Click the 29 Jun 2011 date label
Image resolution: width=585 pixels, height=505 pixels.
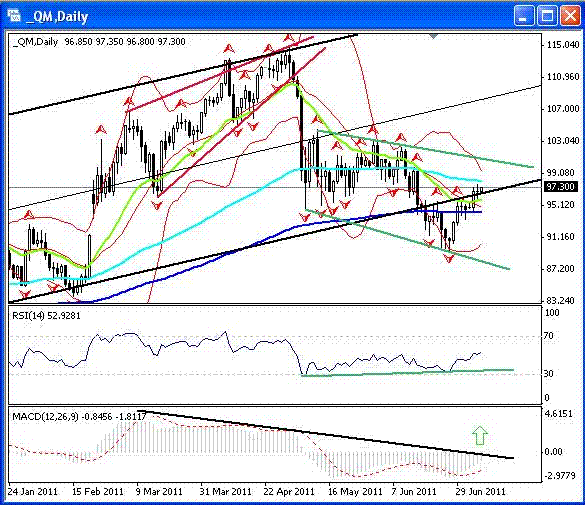[481, 492]
